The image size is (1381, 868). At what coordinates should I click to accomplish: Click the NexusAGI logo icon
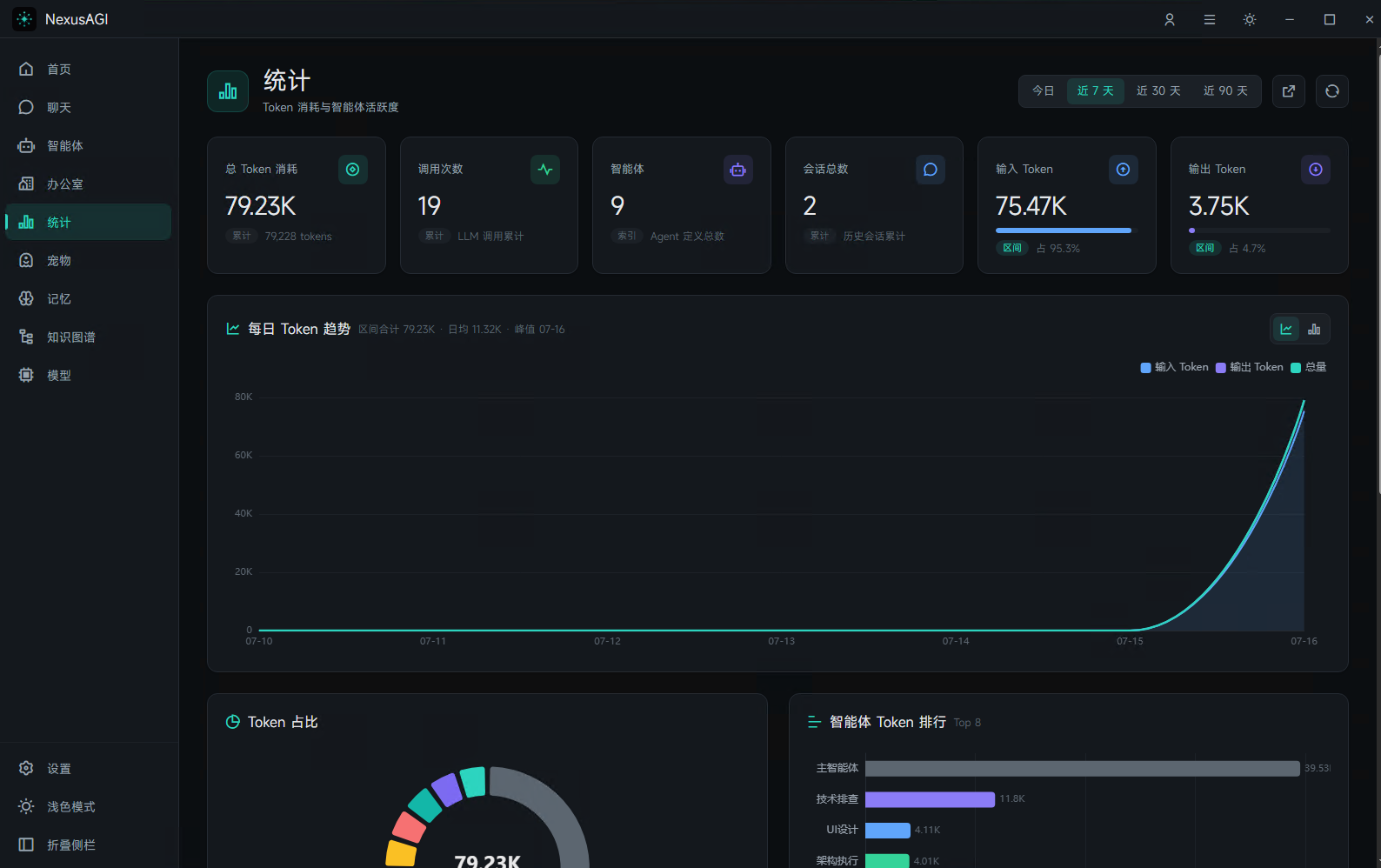pos(24,19)
